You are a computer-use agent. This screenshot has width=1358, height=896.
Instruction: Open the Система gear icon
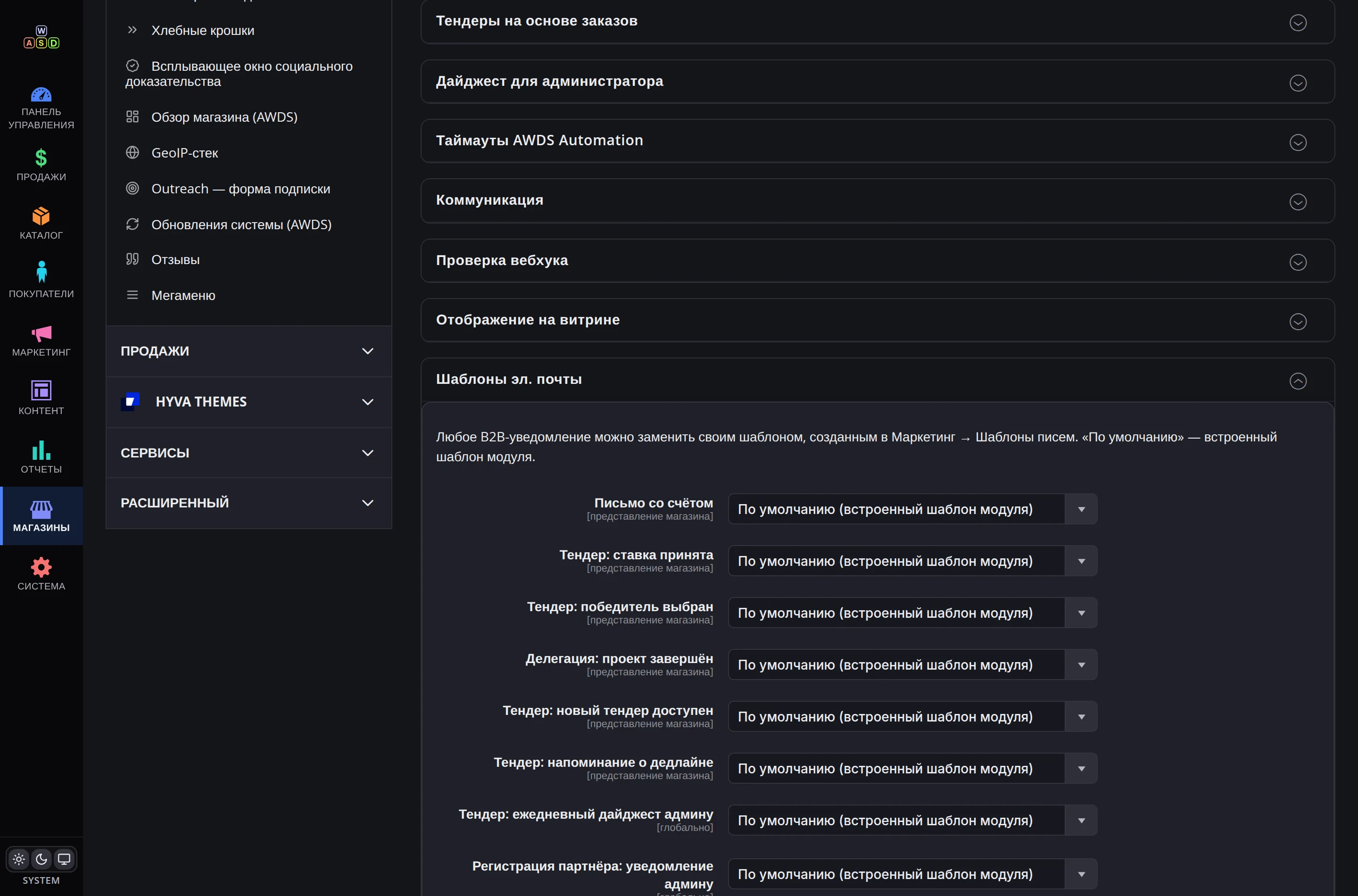[41, 567]
